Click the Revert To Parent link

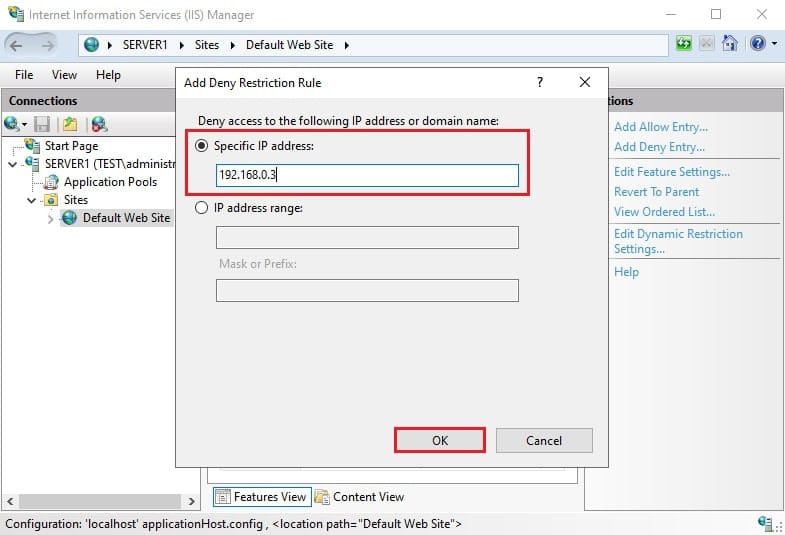(x=656, y=192)
